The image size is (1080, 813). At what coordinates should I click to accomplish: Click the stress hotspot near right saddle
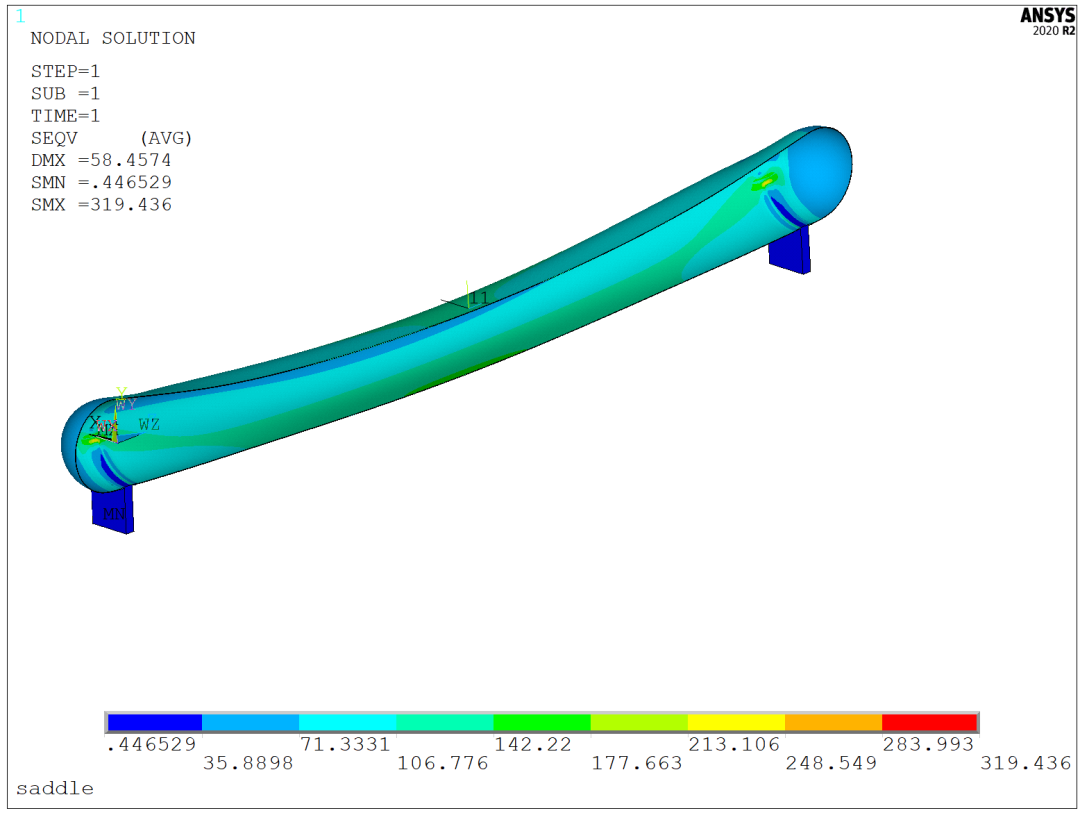pos(764,183)
